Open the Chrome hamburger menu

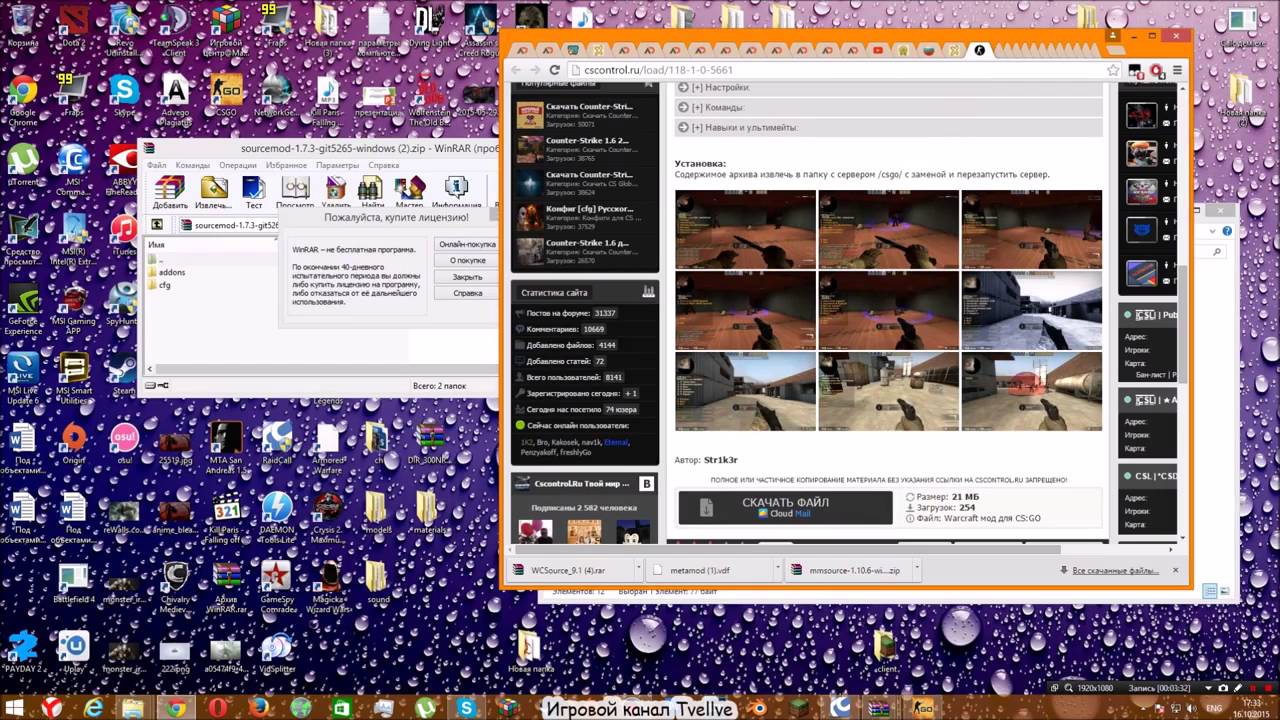[x=1177, y=70]
